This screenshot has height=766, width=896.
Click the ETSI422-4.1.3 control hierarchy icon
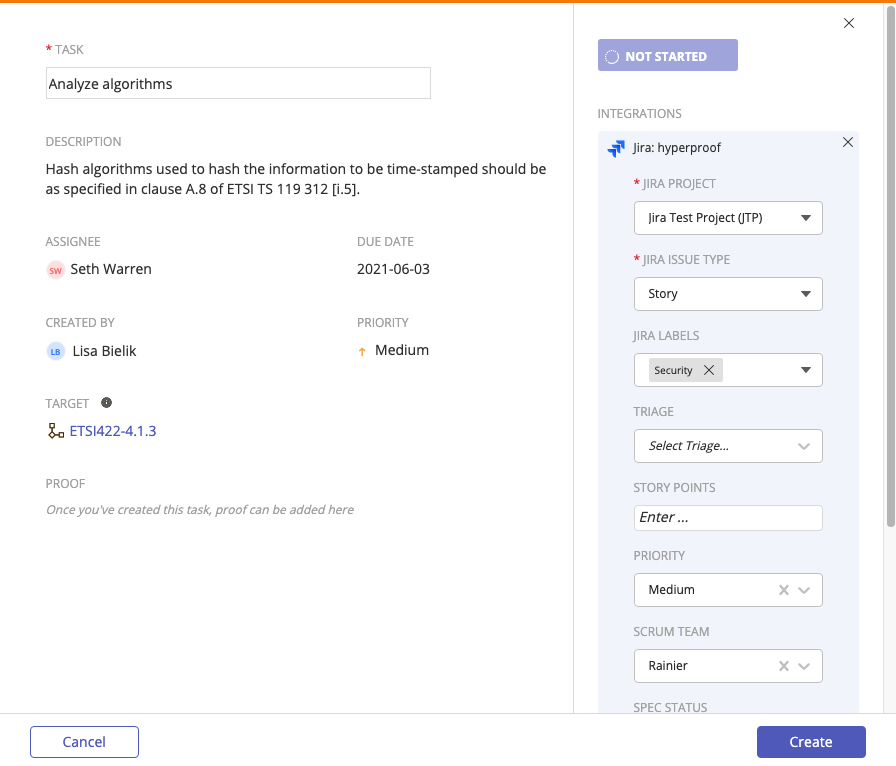click(x=55, y=431)
